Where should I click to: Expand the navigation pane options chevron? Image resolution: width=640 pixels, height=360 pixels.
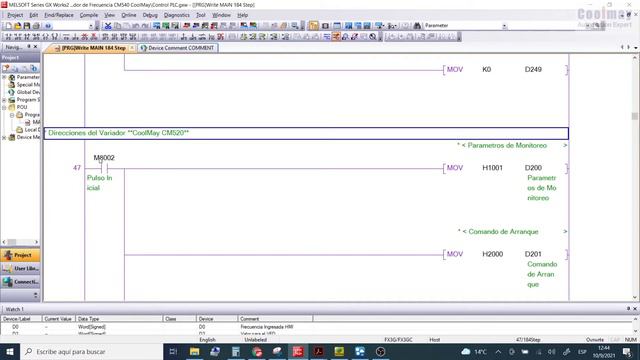[36, 295]
